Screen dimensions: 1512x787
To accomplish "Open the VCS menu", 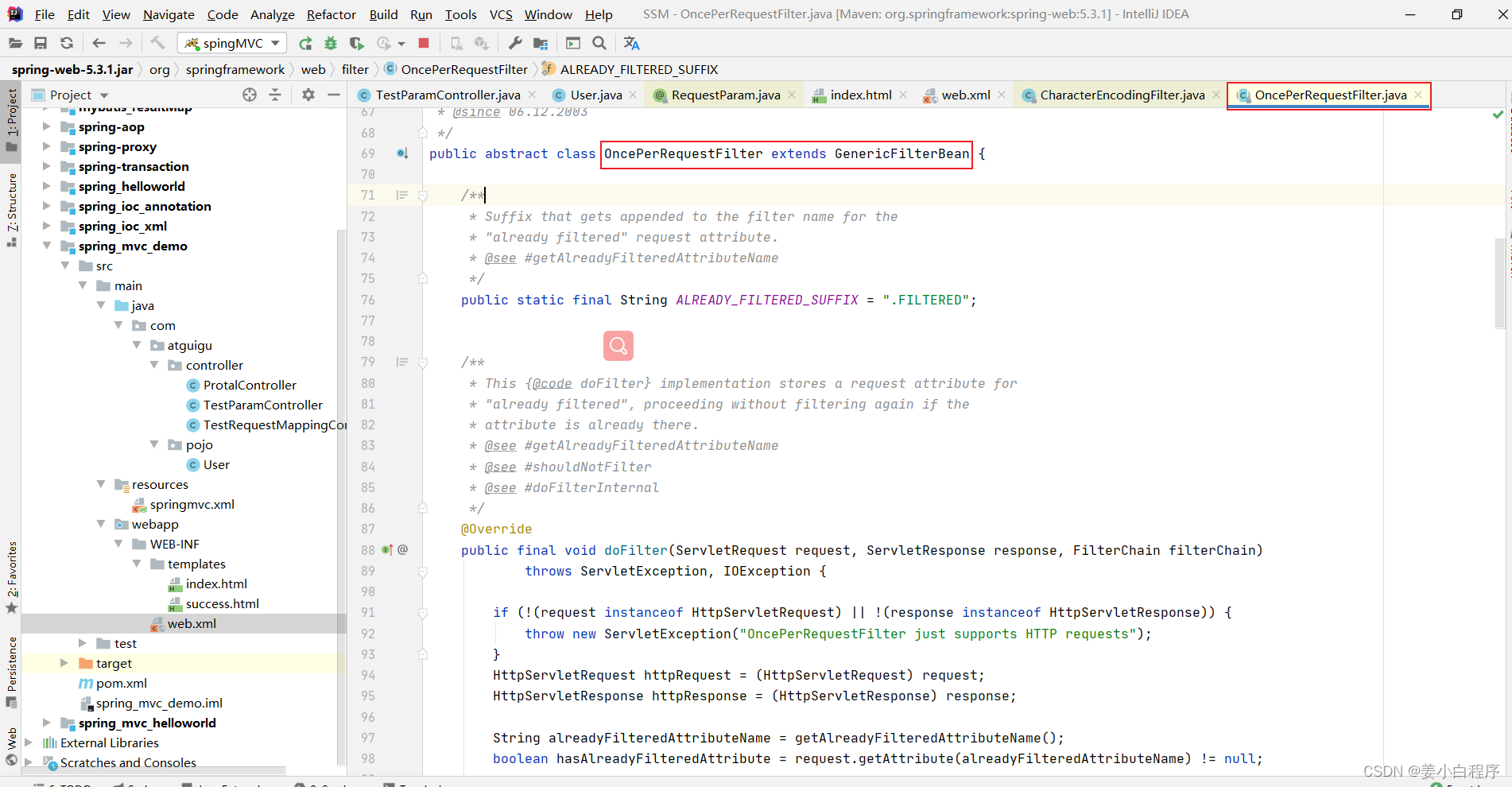I will point(501,14).
